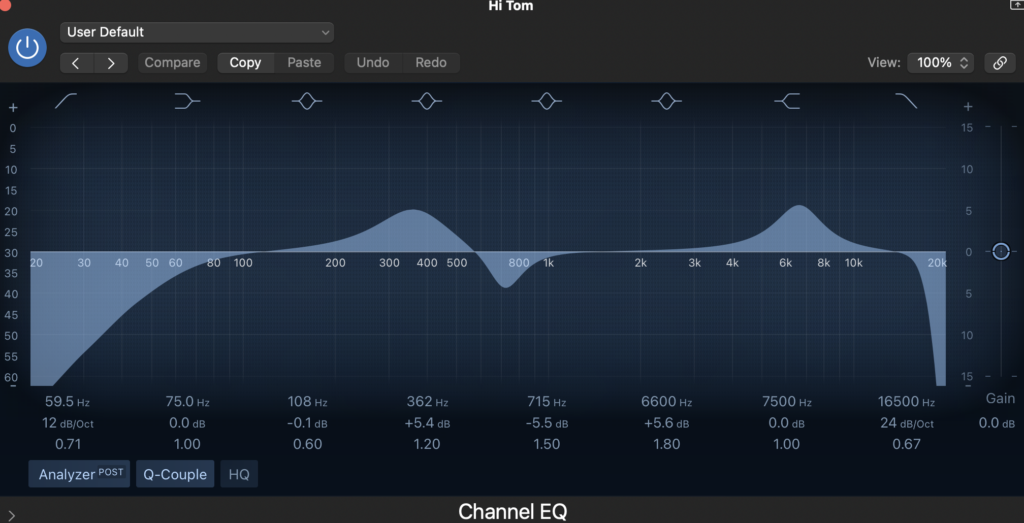Viewport: 1024px width, 523px height.
Task: Disable the low-pass filter band icon
Action: point(906,101)
